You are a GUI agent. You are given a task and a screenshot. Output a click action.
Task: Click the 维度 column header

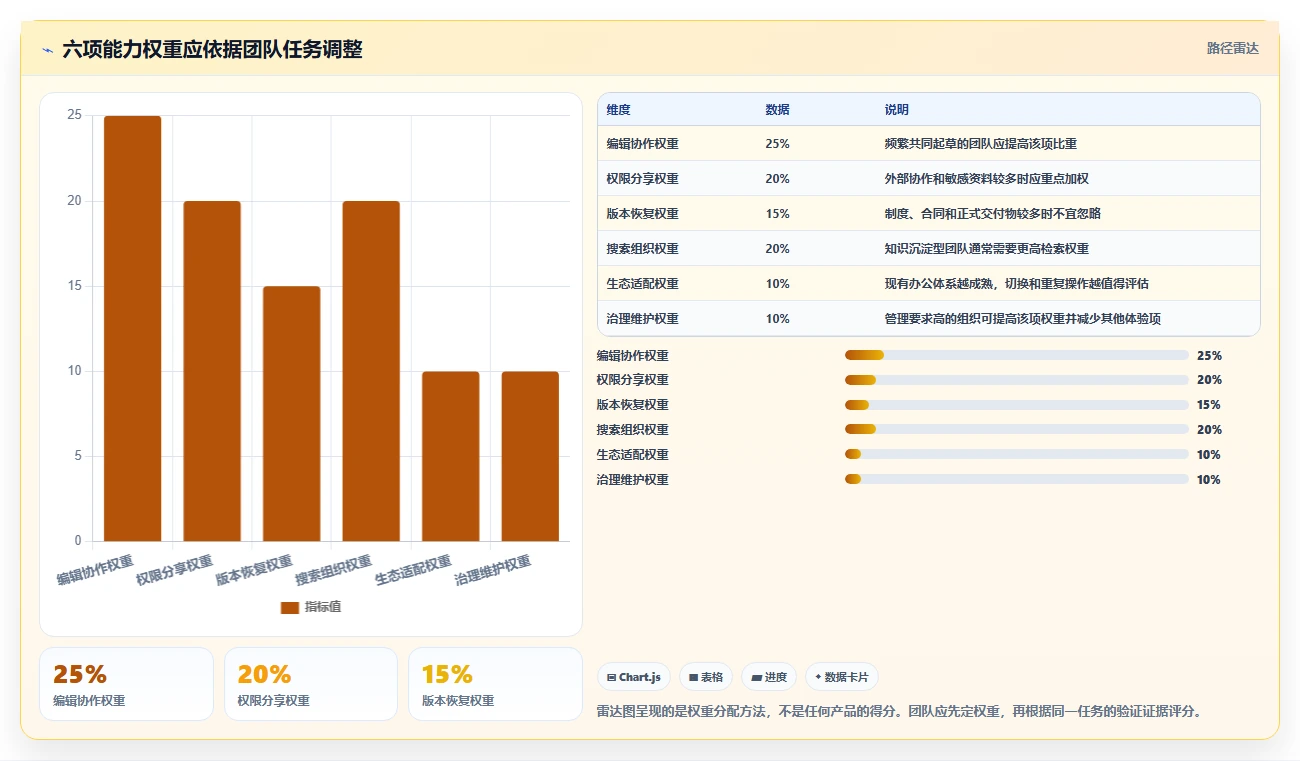tap(618, 110)
